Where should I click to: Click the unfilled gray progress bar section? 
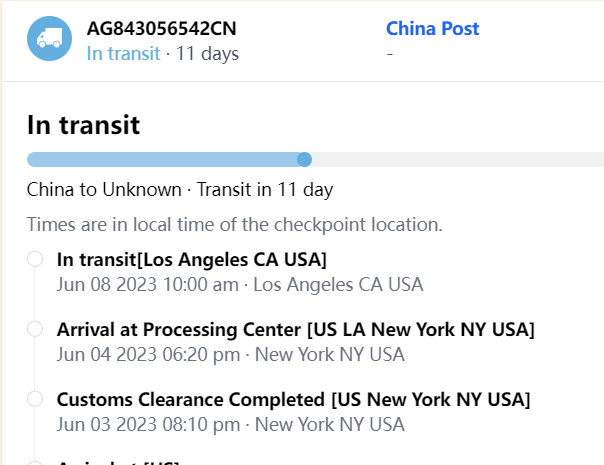coord(455,159)
